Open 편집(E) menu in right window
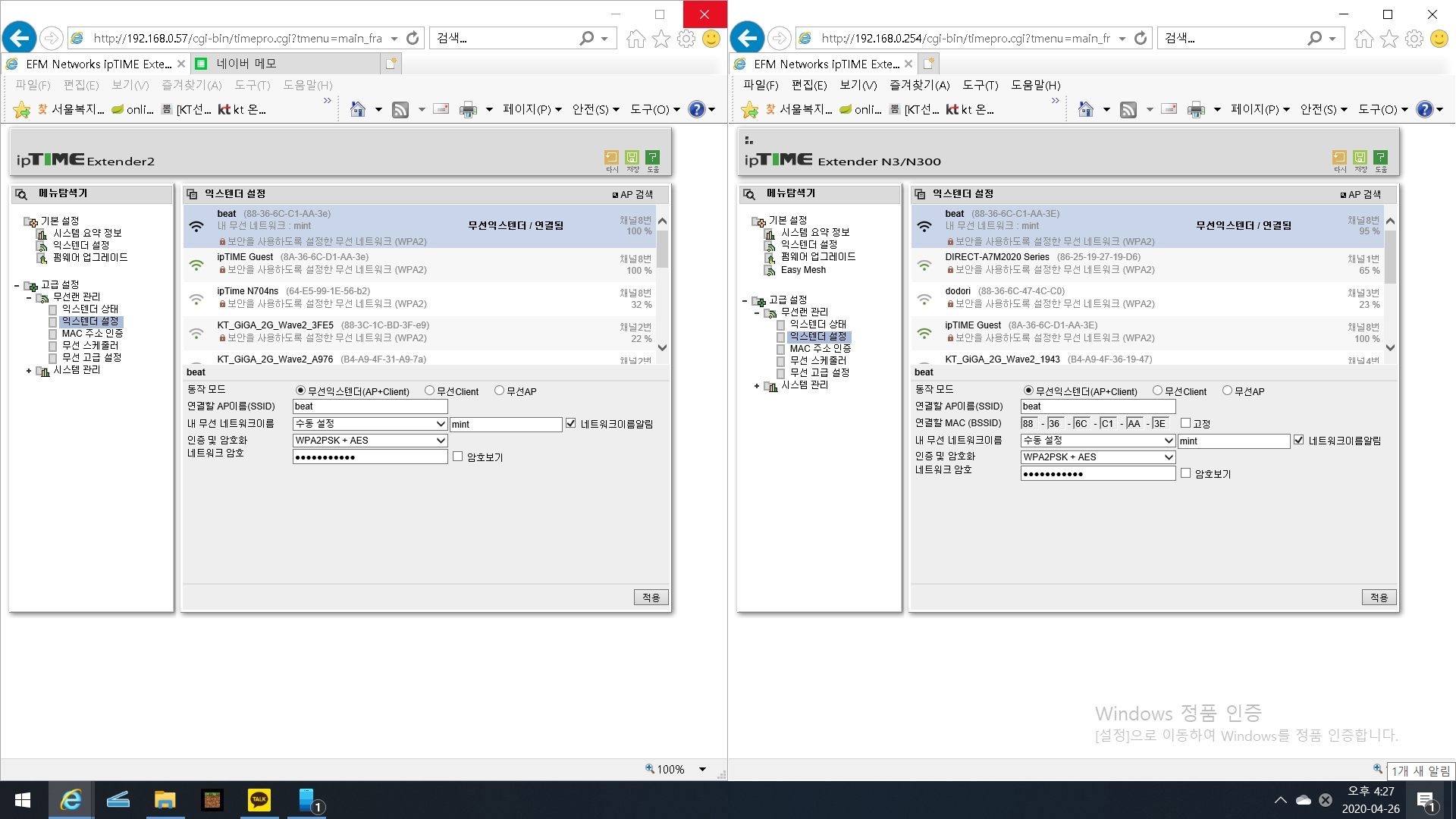This screenshot has width=1456, height=819. [809, 85]
